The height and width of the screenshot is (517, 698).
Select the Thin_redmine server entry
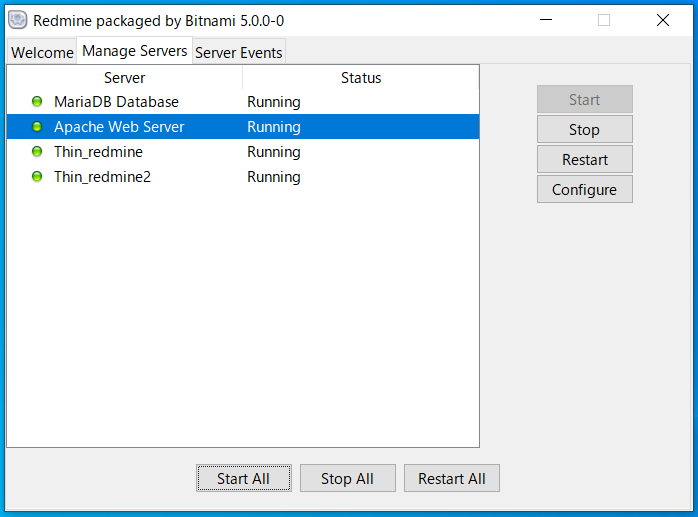98,152
